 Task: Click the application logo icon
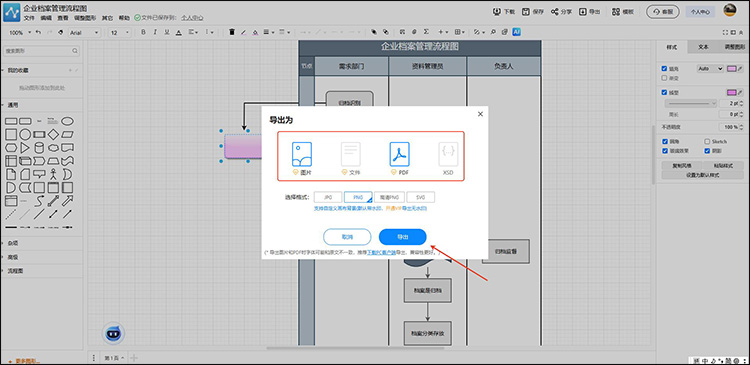coord(12,12)
